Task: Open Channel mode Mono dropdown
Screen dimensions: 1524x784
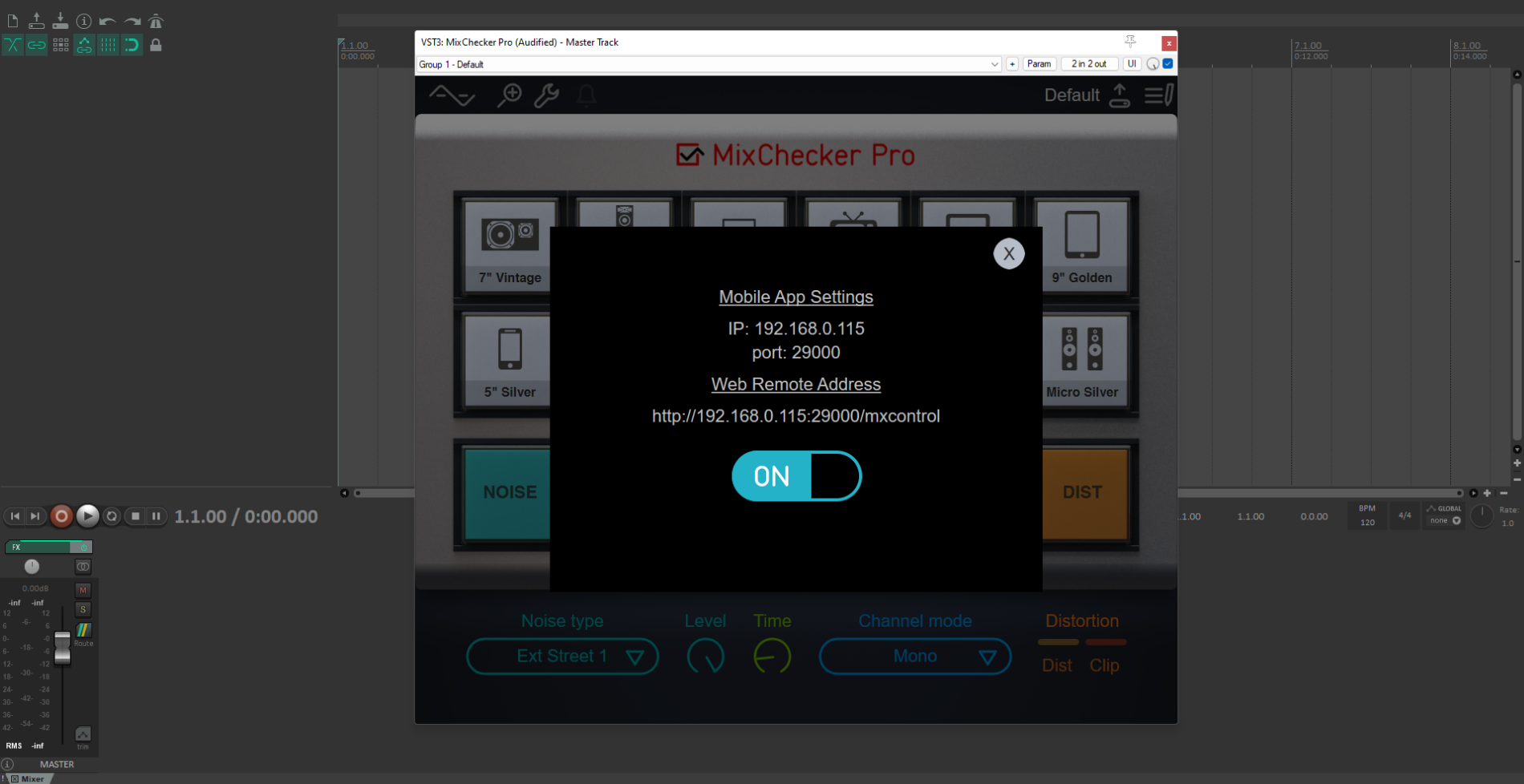Action: click(x=915, y=657)
